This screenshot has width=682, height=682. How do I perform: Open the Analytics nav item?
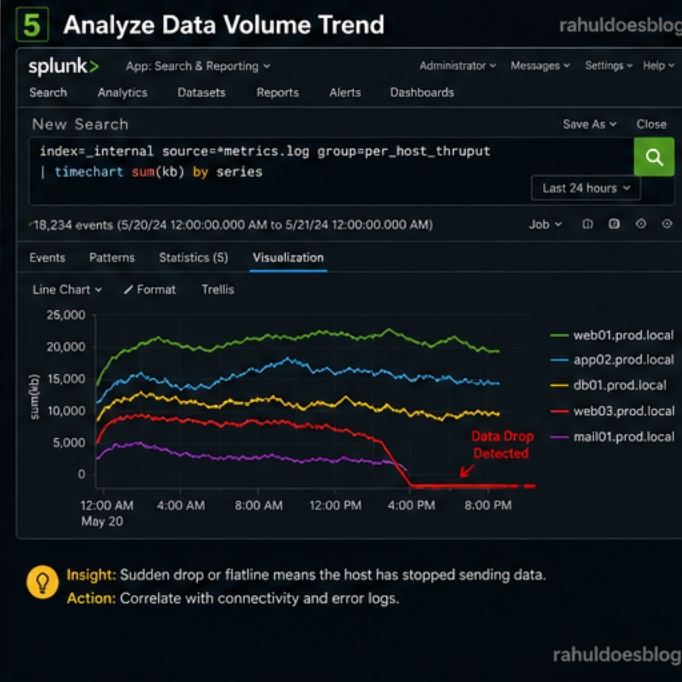coord(122,93)
